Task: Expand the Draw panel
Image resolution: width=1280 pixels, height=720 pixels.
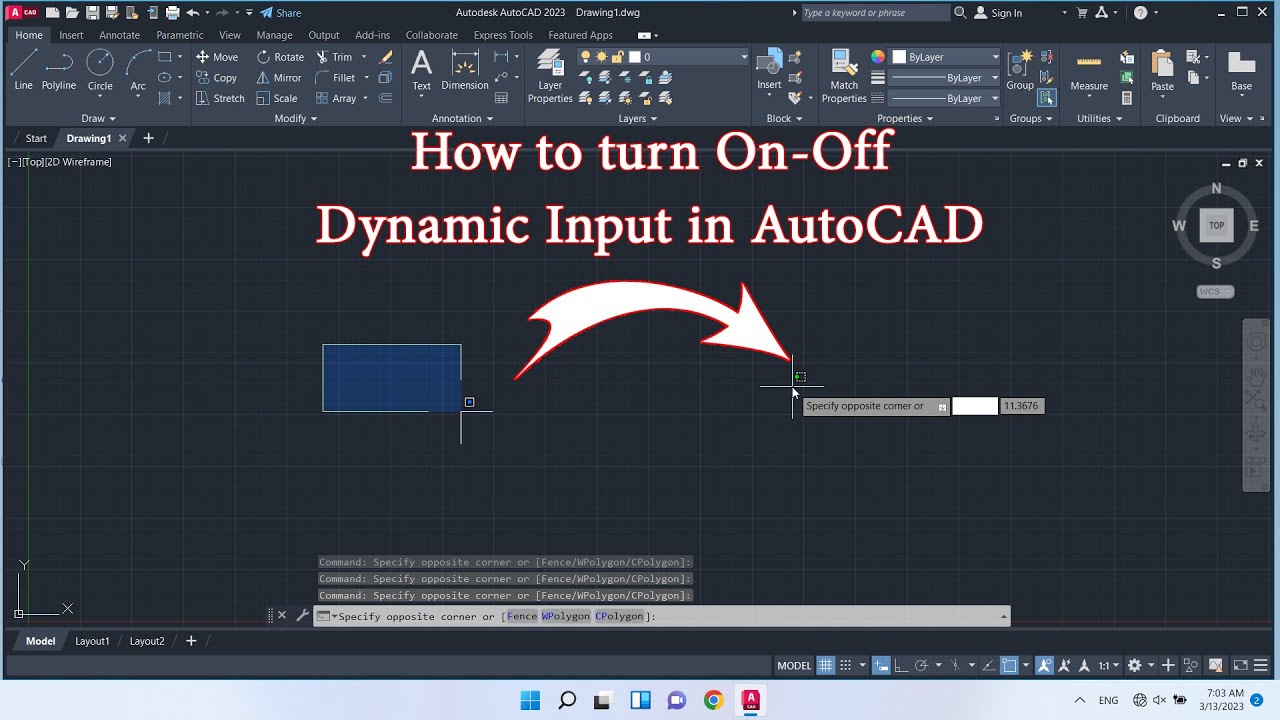Action: click(x=98, y=118)
